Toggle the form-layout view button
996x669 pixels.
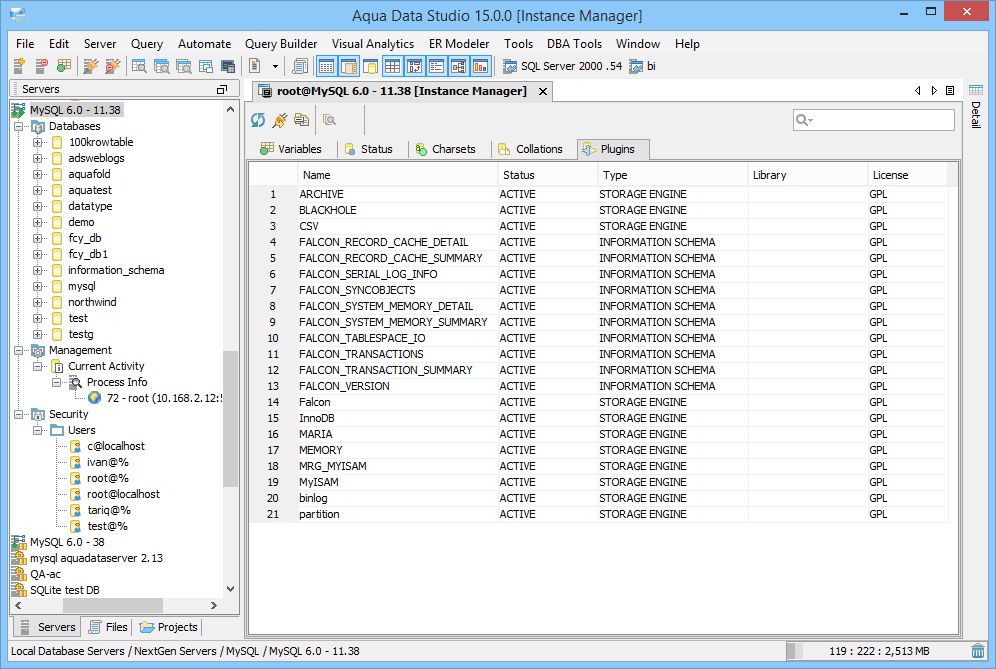pos(436,66)
